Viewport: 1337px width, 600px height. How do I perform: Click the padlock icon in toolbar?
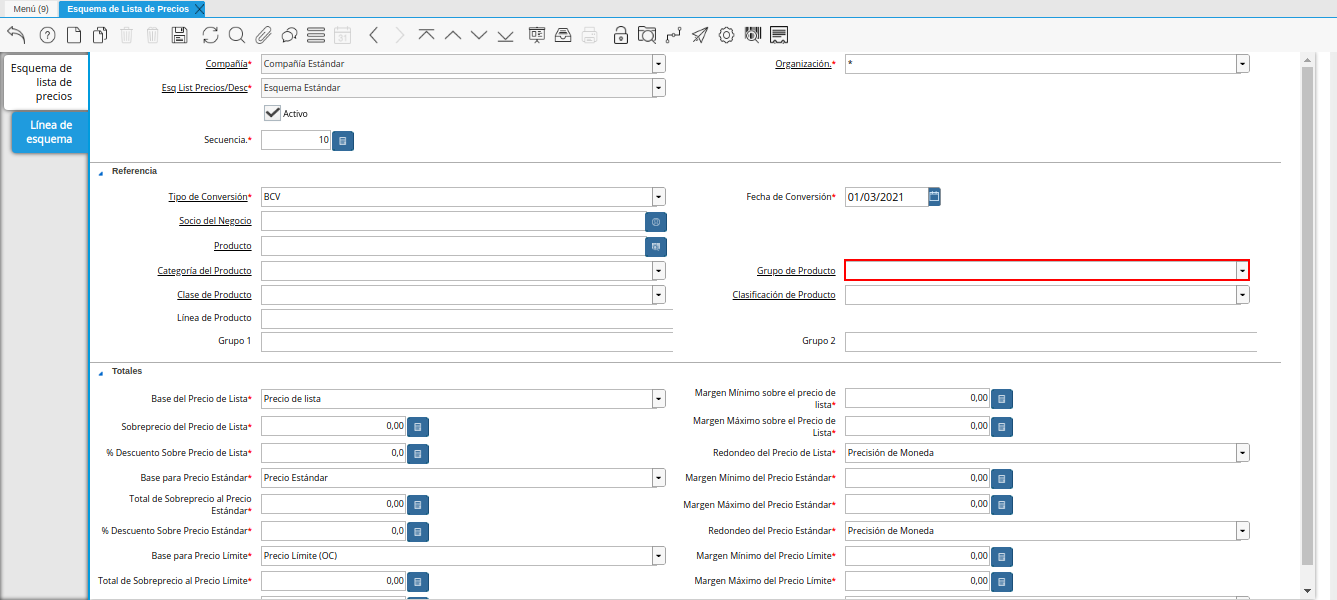[621, 35]
